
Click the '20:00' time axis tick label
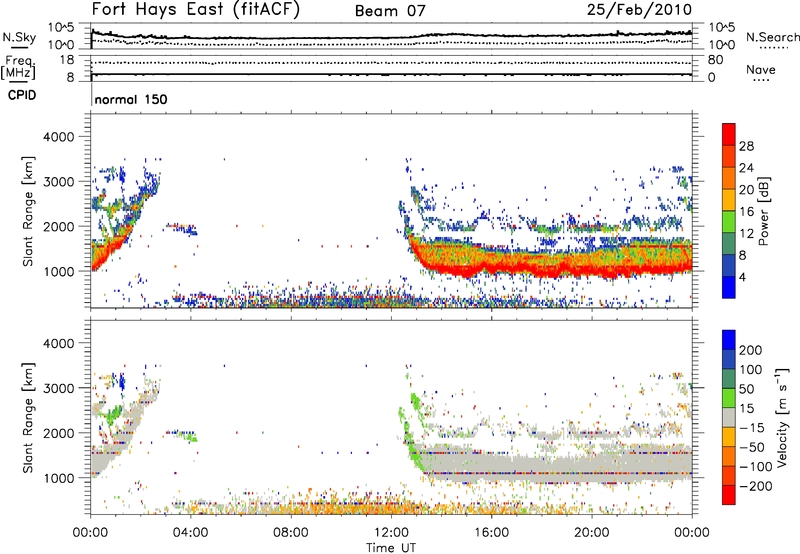591,533
